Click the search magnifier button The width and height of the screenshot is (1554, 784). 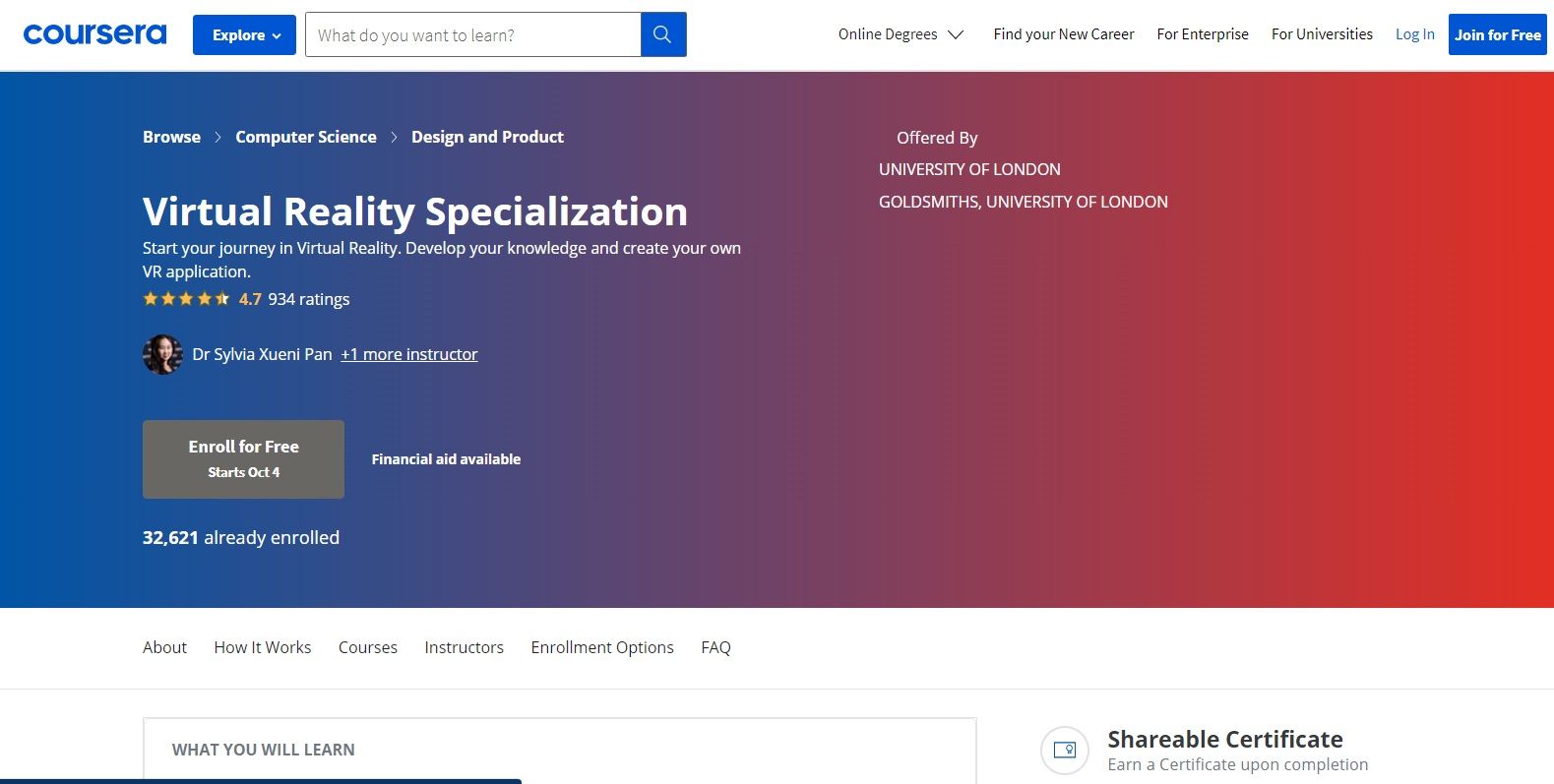(x=663, y=34)
